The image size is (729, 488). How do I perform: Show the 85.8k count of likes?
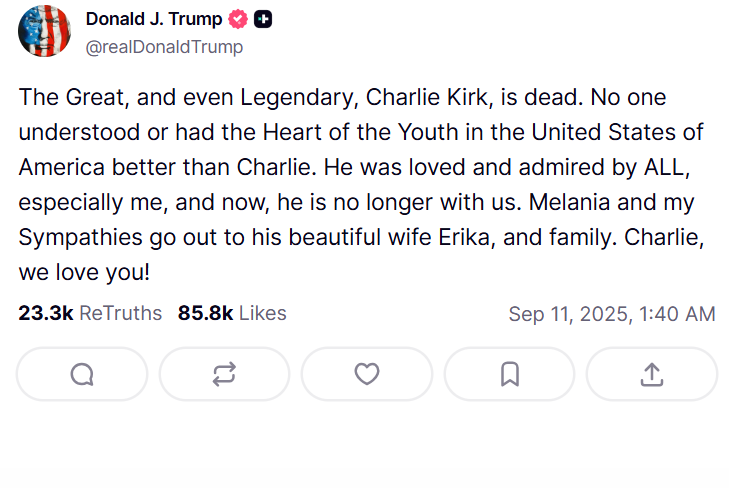205,313
